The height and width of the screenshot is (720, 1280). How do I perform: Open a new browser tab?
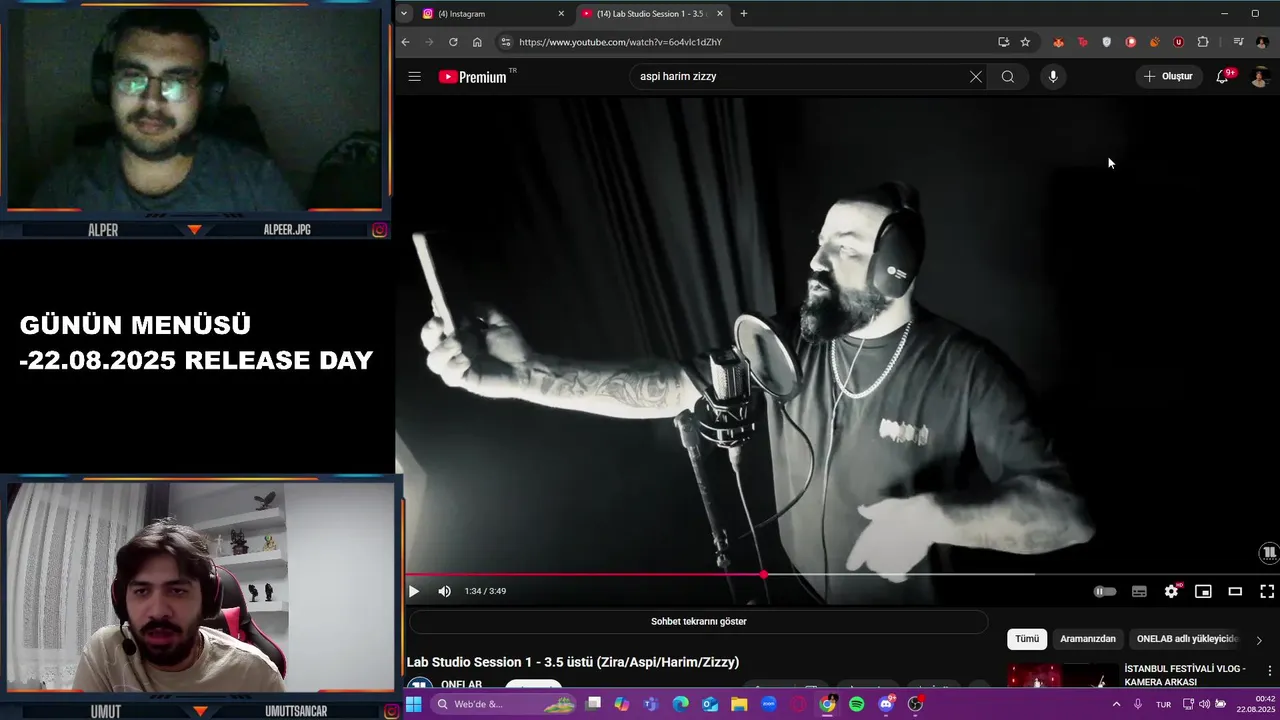pos(743,14)
